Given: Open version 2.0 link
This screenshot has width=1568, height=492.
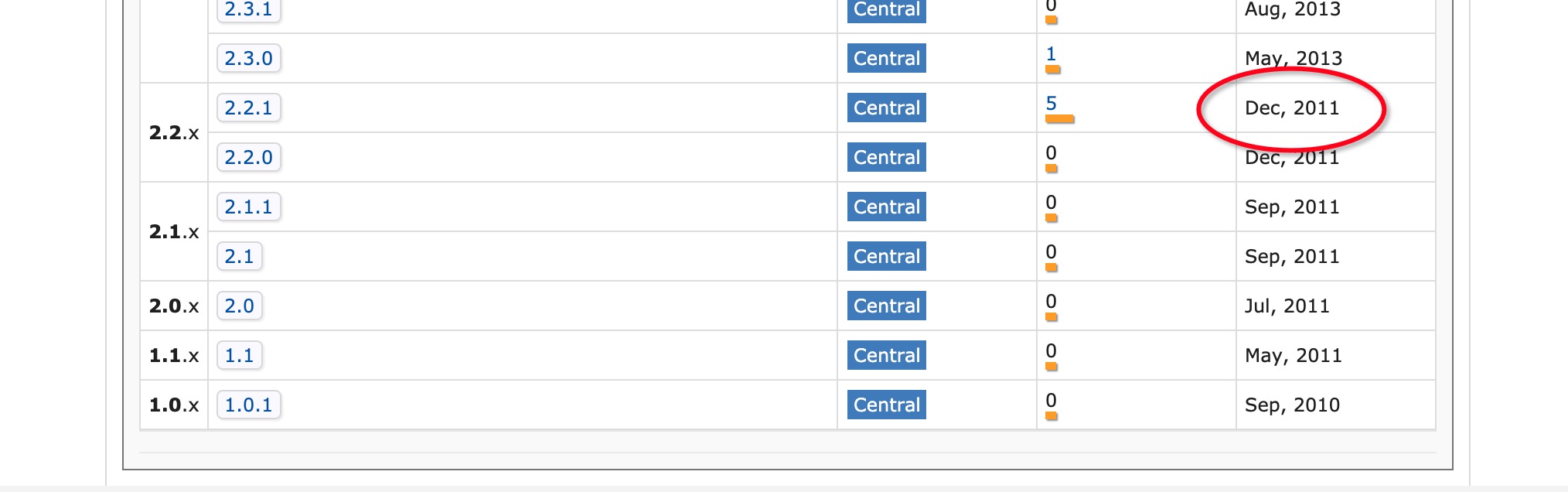Looking at the screenshot, I should (x=239, y=306).
